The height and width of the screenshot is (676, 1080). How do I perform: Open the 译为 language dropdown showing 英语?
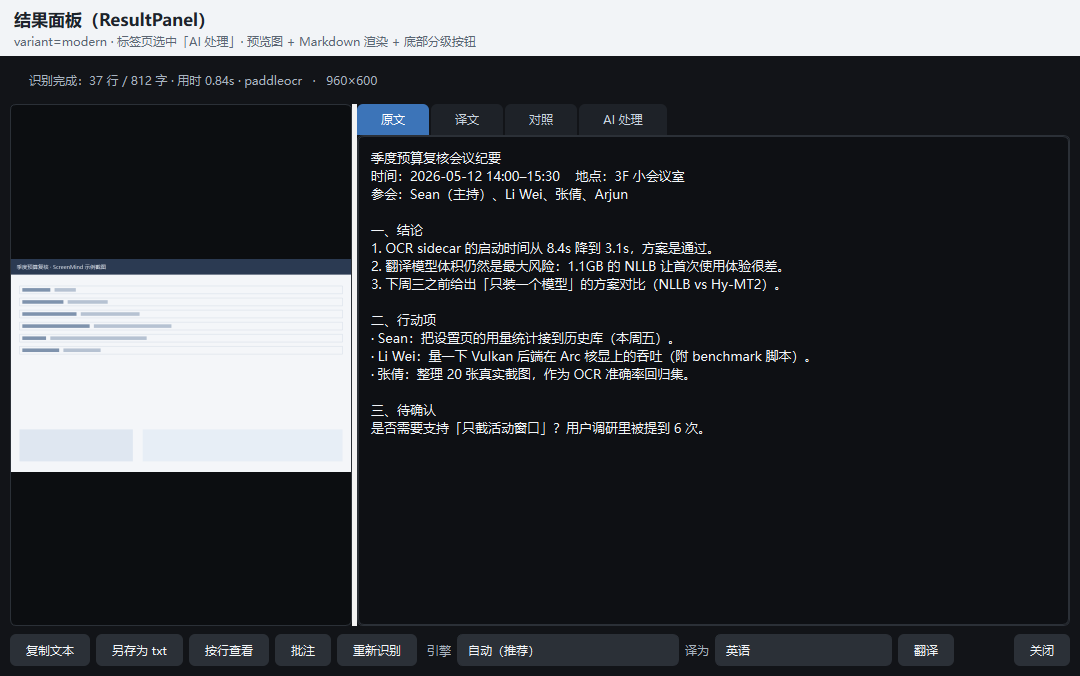click(x=803, y=651)
